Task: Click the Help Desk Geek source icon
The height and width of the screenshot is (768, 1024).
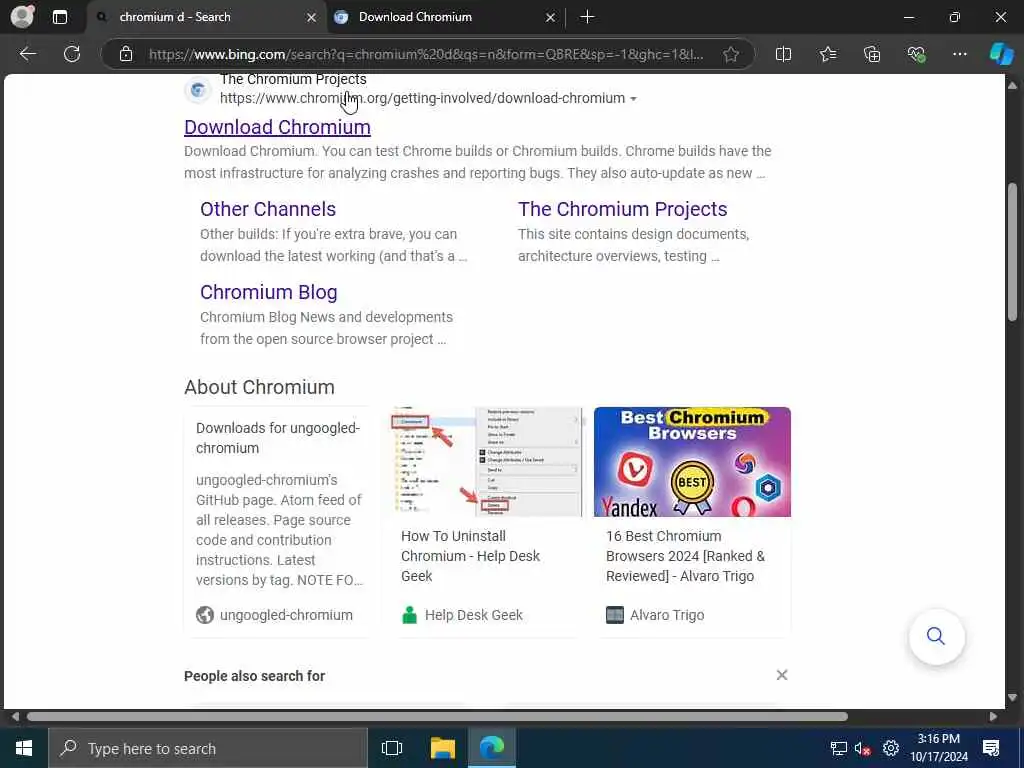Action: (409, 615)
